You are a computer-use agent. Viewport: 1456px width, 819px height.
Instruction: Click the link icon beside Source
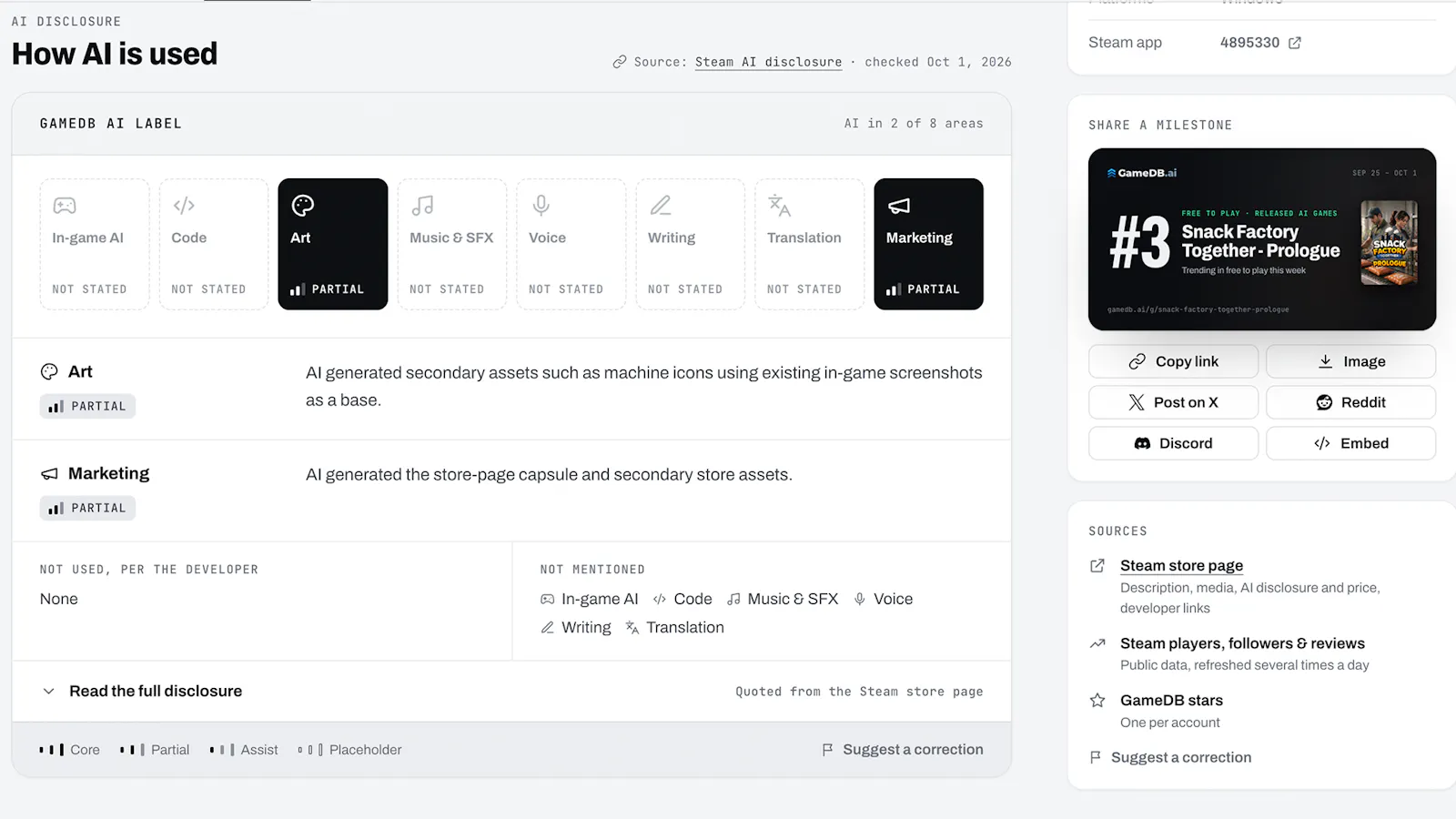pyautogui.click(x=620, y=62)
